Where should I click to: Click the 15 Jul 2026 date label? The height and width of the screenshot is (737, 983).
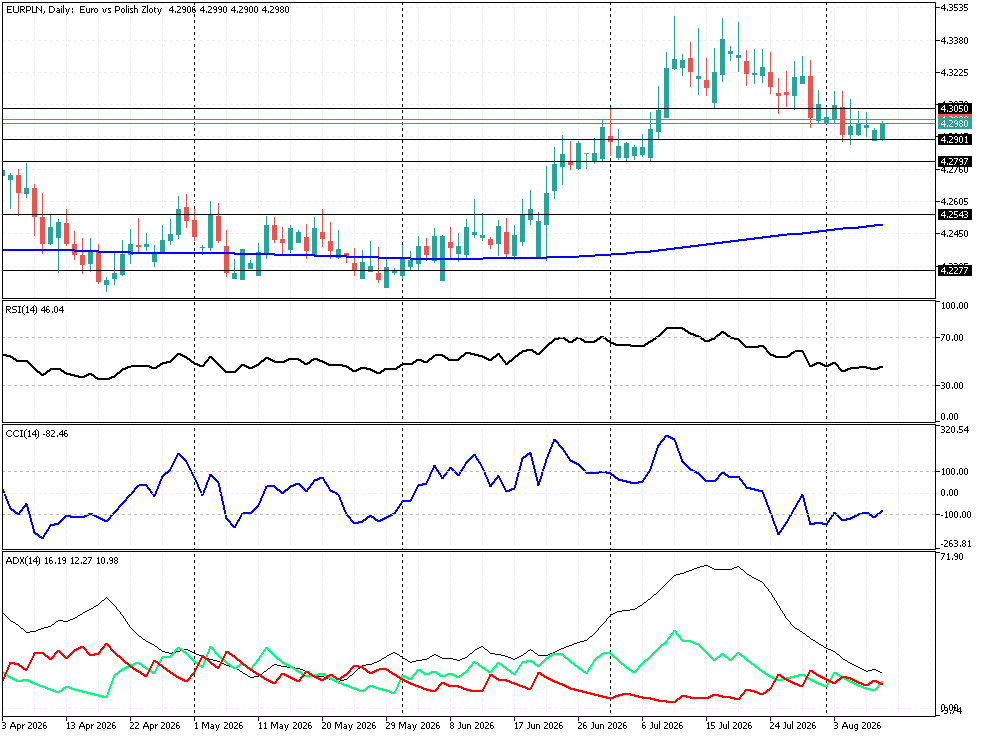coord(730,726)
